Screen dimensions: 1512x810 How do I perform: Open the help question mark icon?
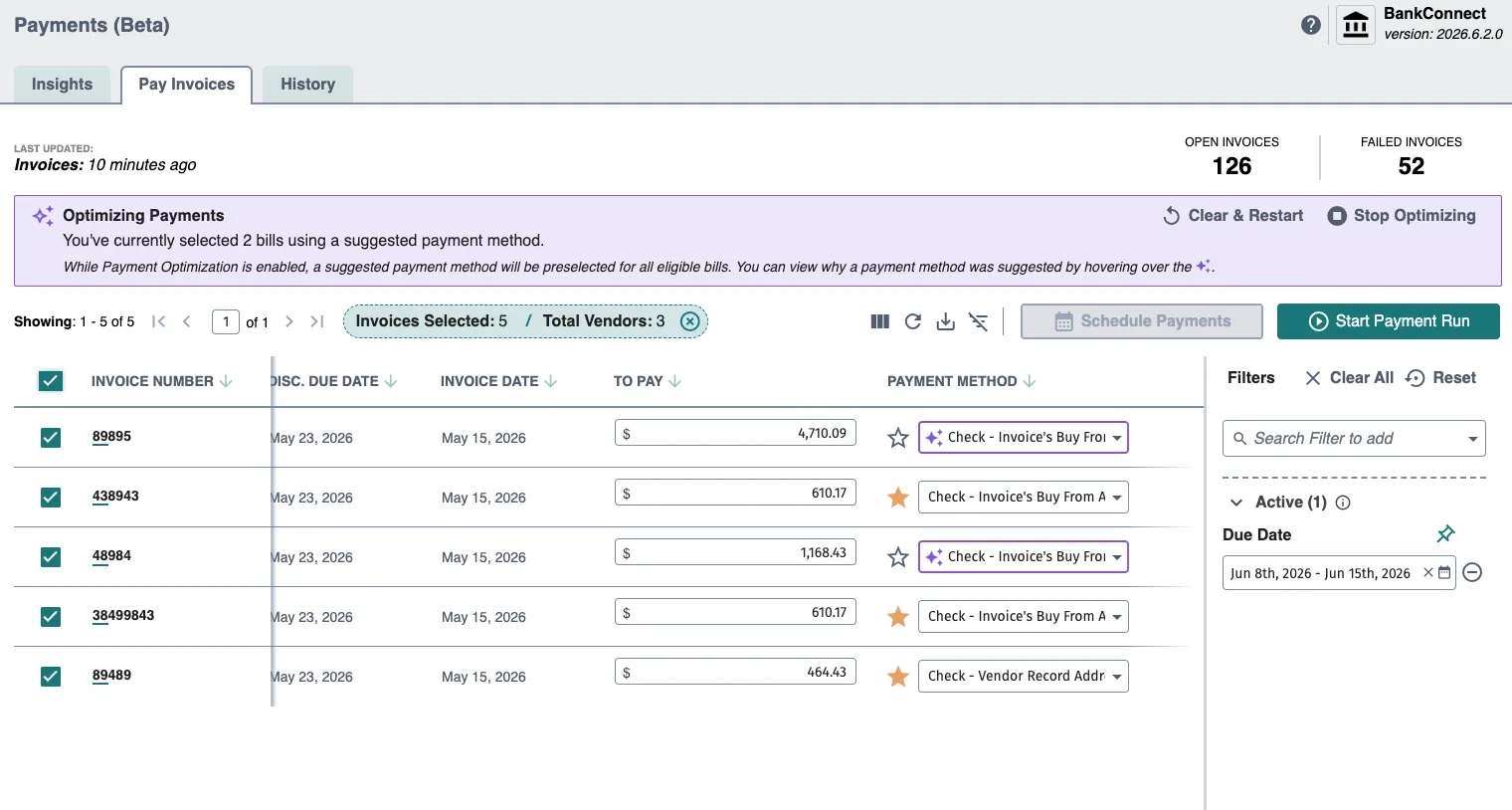coord(1311,25)
